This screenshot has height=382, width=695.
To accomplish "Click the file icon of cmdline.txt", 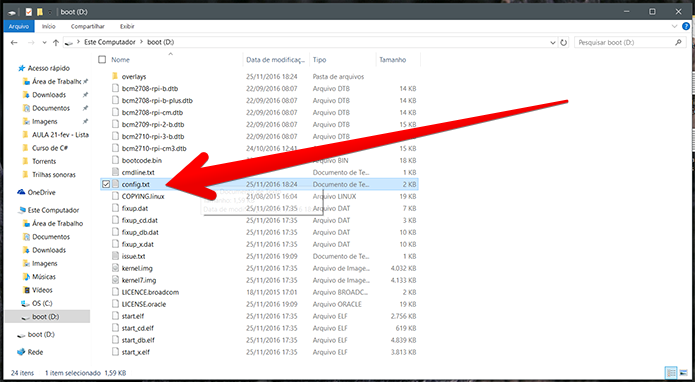I will tap(115, 172).
